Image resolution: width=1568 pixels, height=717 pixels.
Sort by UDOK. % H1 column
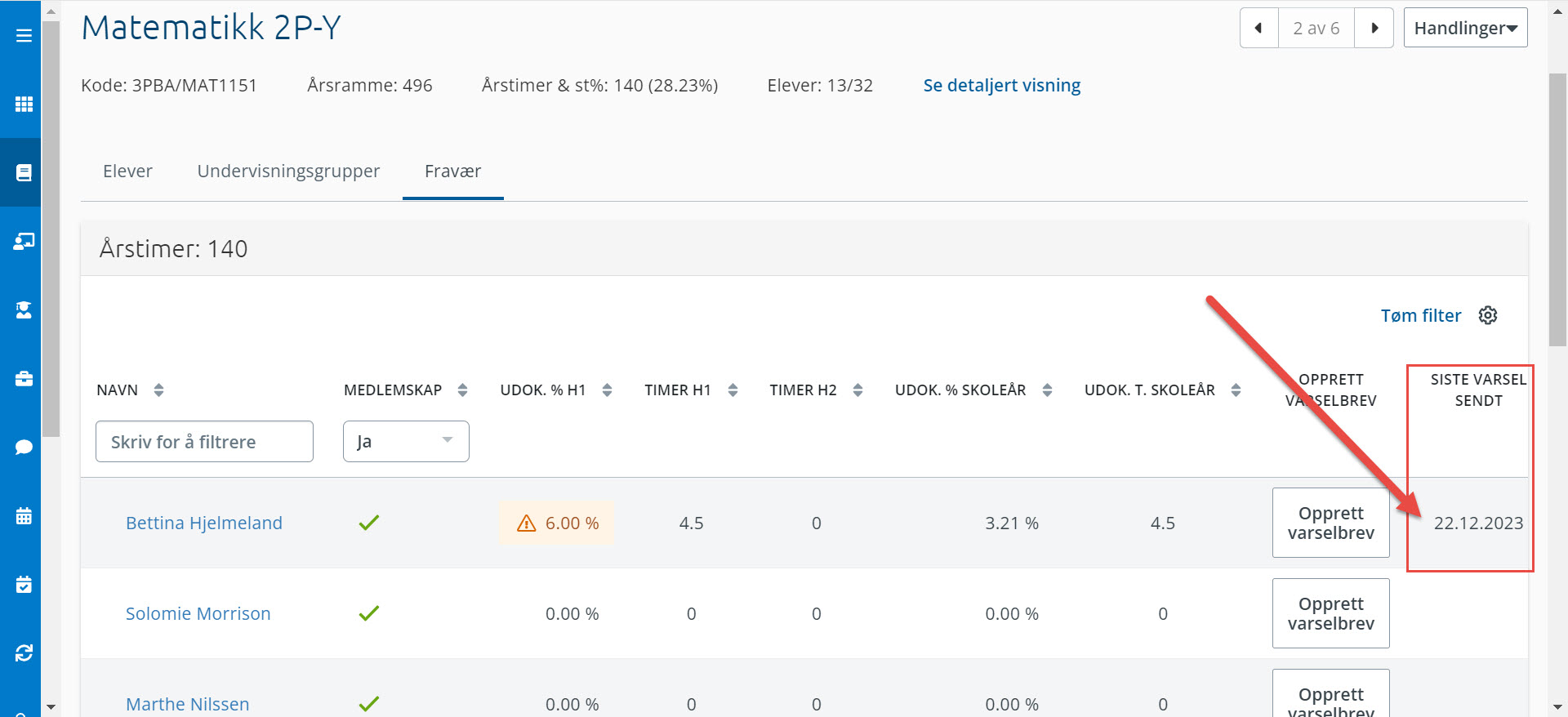click(607, 390)
